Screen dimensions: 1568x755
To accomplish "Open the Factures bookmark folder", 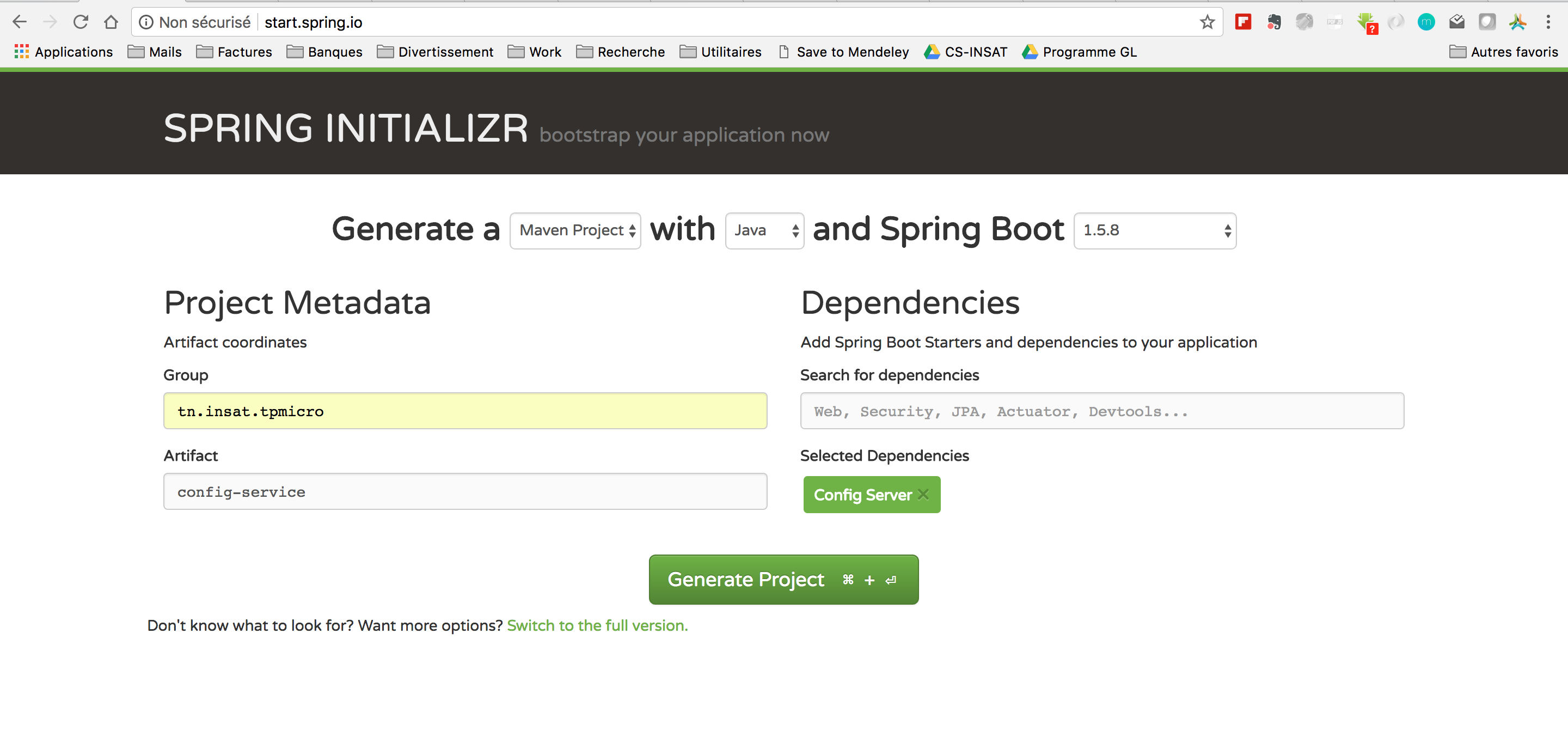I will (234, 52).
